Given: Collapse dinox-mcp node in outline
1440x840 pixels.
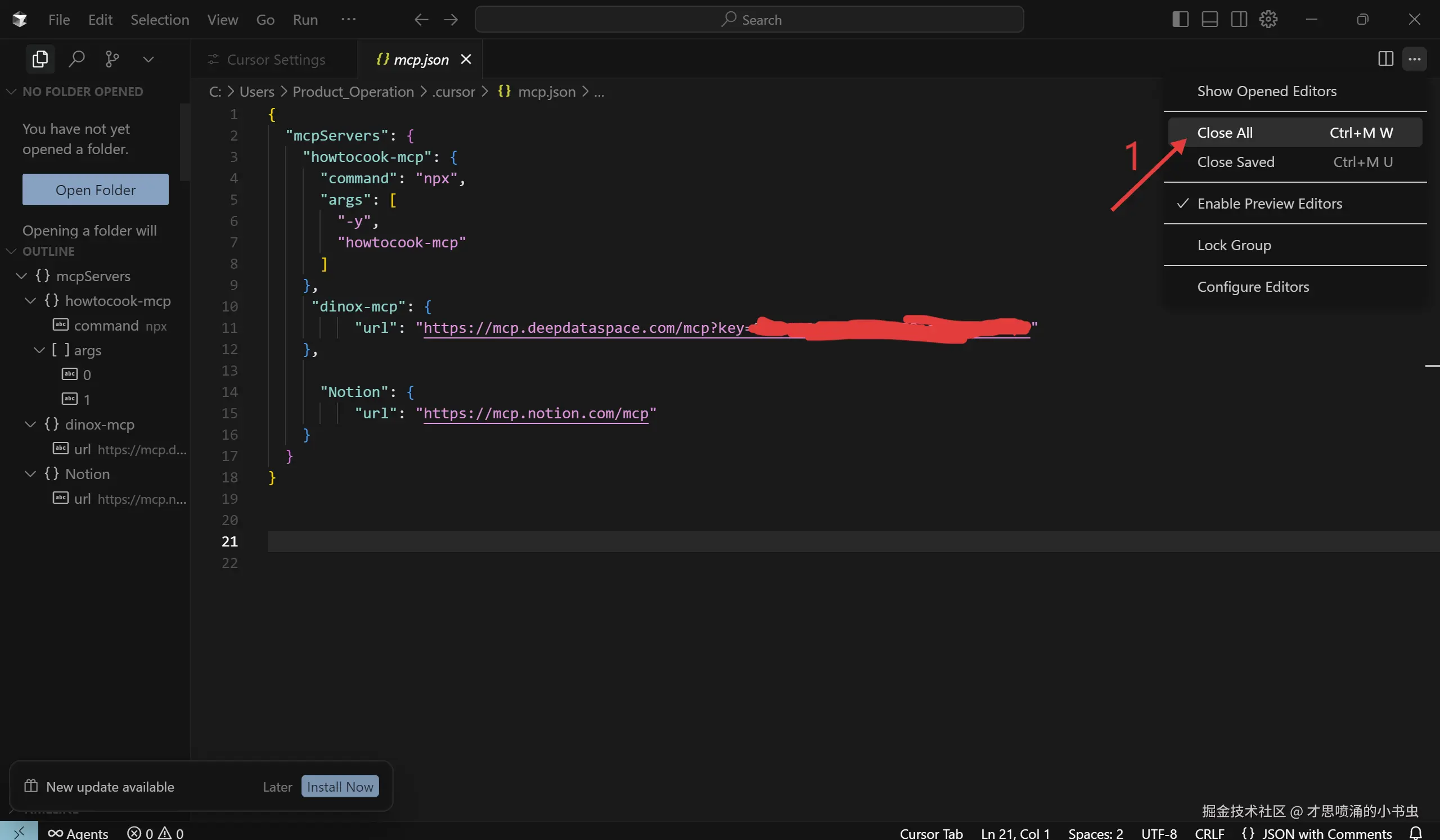Looking at the screenshot, I should [31, 424].
